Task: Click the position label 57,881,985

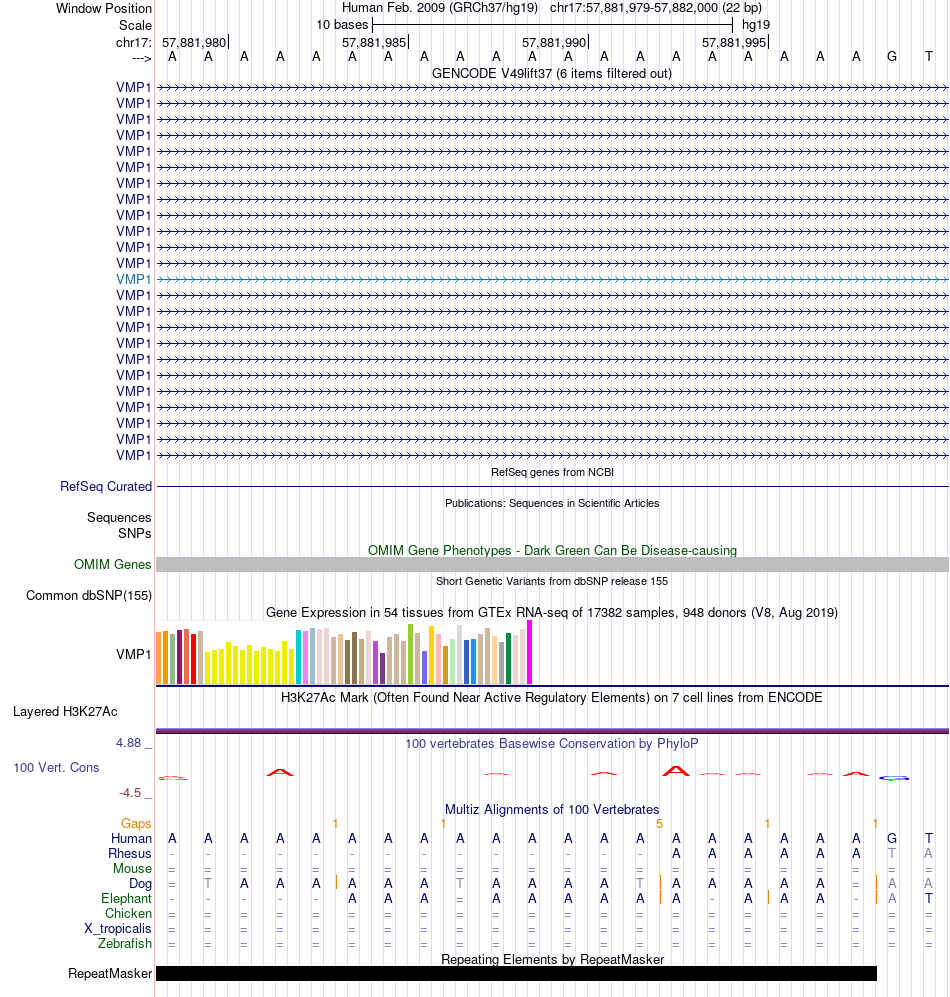Action: click(x=374, y=43)
